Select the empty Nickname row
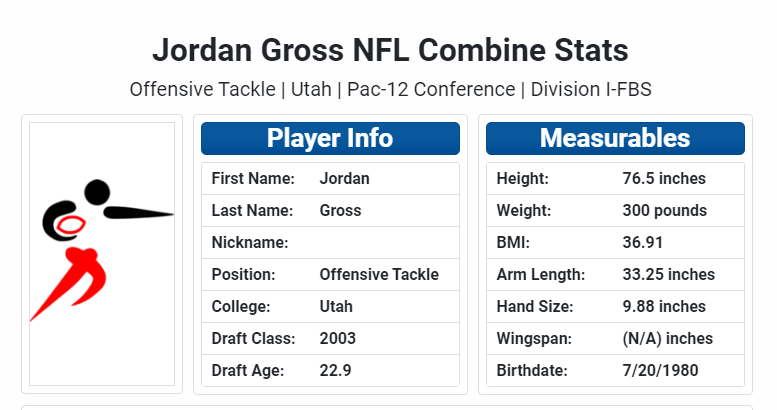 [x=331, y=242]
